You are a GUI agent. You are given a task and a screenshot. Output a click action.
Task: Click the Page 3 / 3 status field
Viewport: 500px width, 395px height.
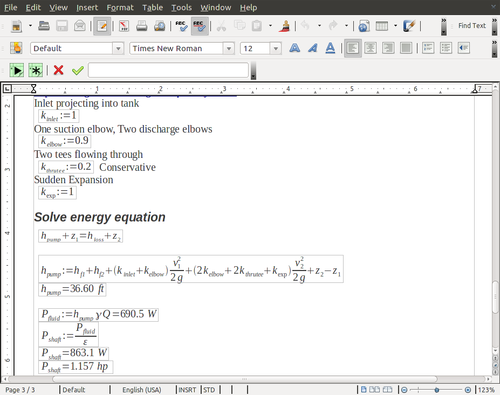(x=20, y=390)
